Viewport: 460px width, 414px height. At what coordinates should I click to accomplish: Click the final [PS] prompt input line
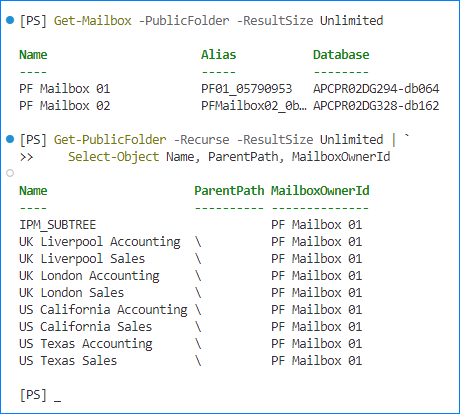(x=40, y=395)
